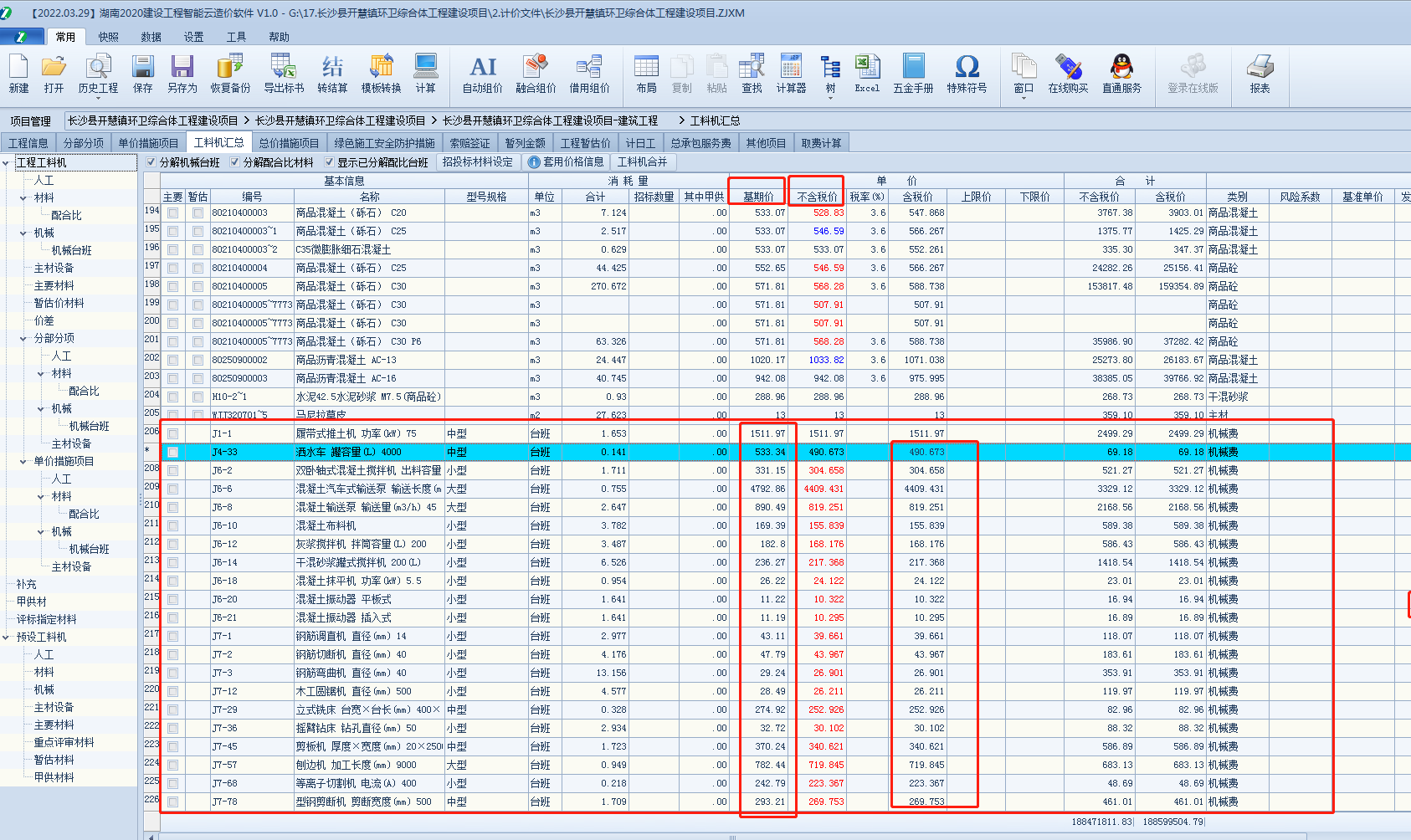Click the 基期价 column header
The height and width of the screenshot is (840, 1411).
point(758,197)
